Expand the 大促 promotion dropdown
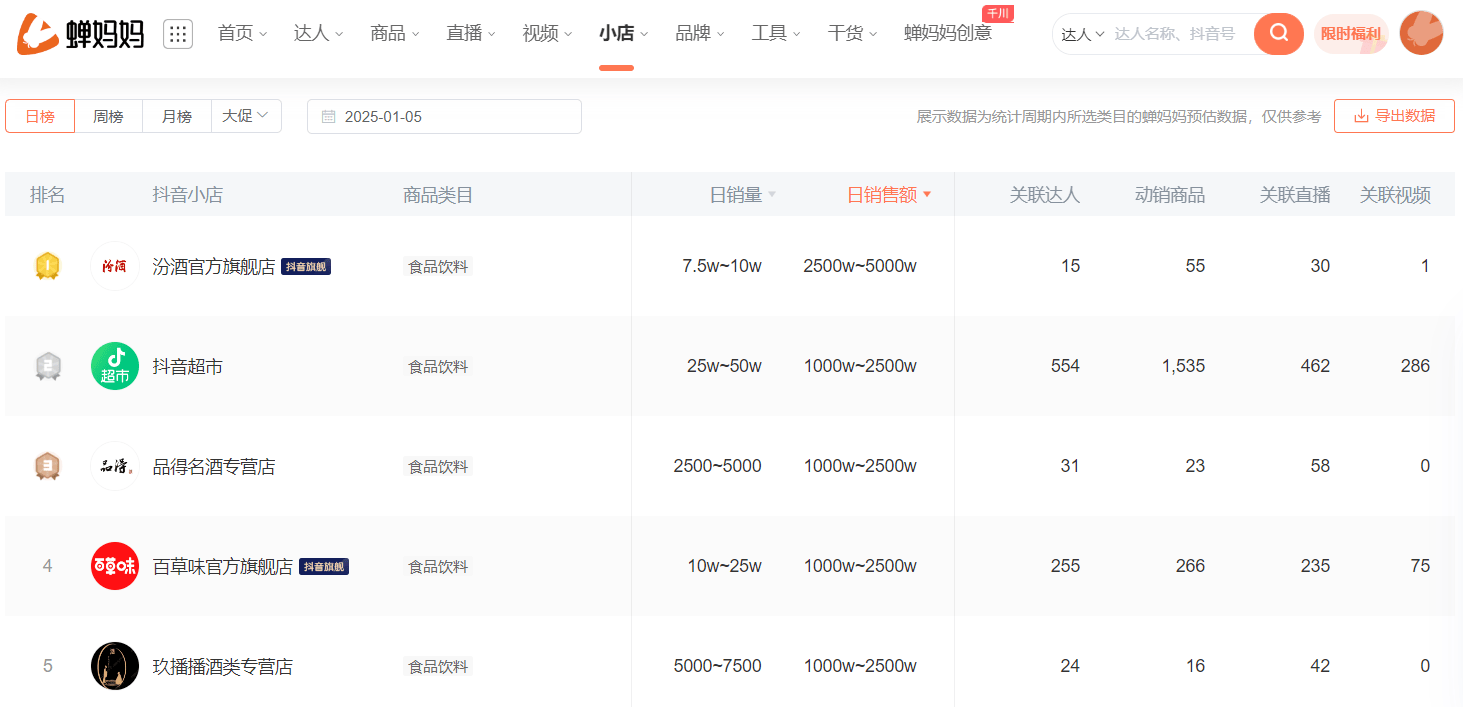Viewport: 1463px width, 707px height. point(246,116)
